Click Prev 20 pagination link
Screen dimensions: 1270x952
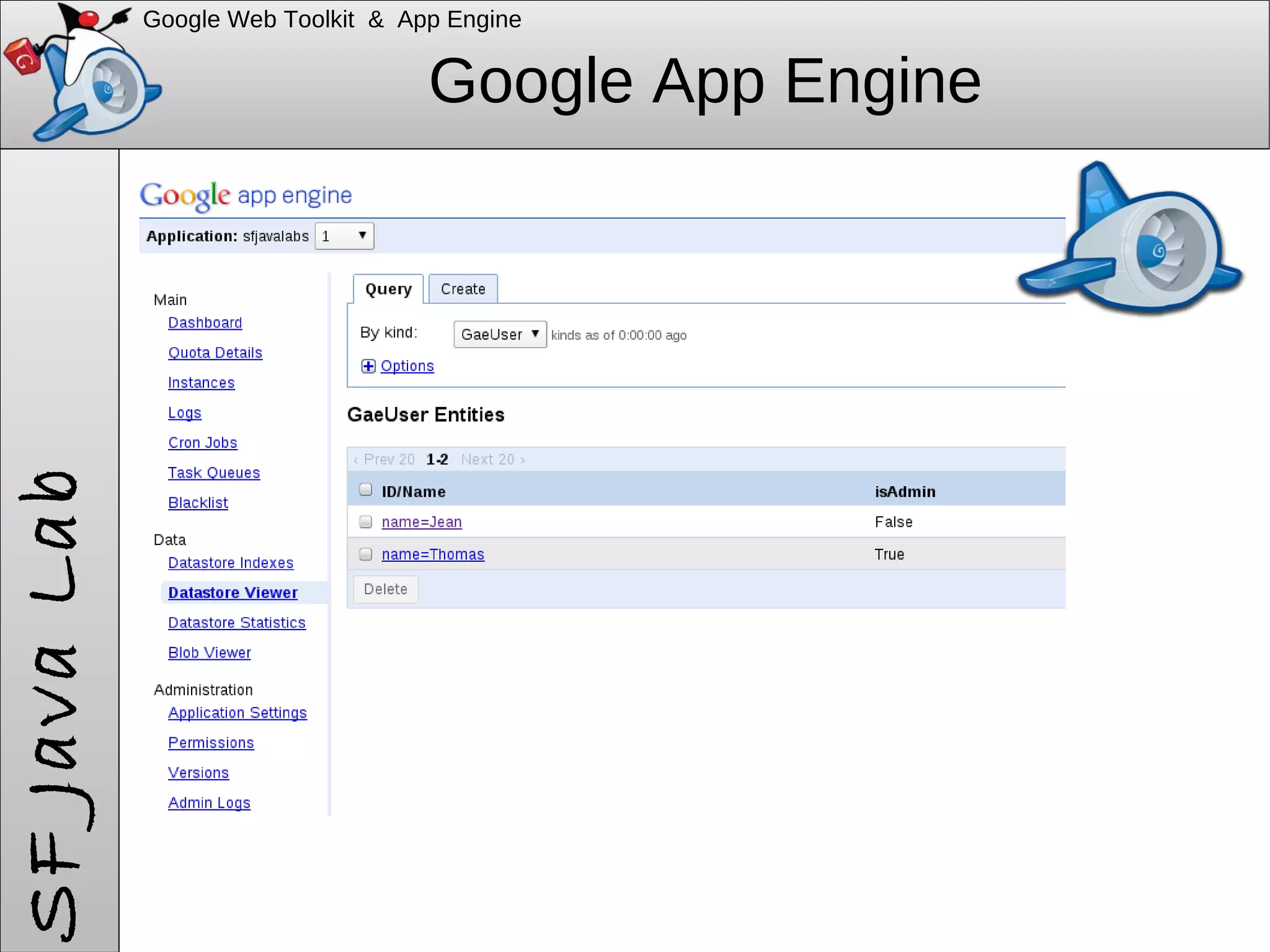point(384,460)
